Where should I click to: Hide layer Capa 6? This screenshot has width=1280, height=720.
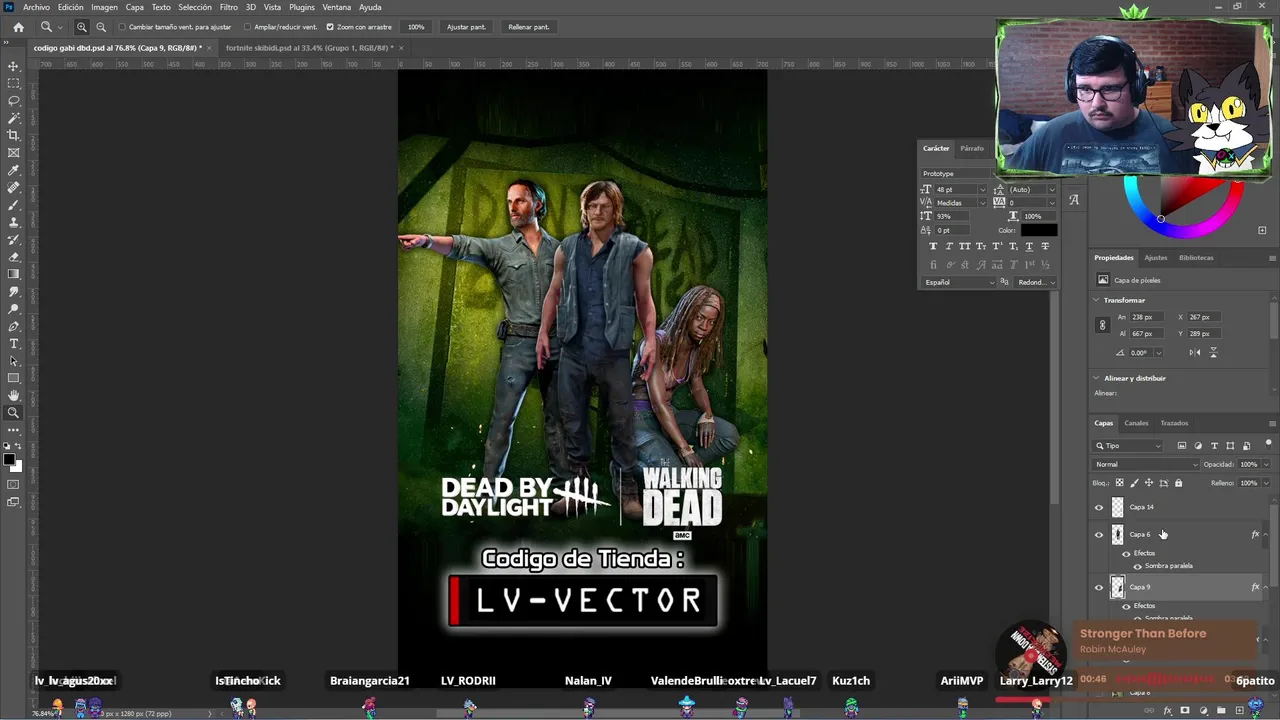(1099, 534)
